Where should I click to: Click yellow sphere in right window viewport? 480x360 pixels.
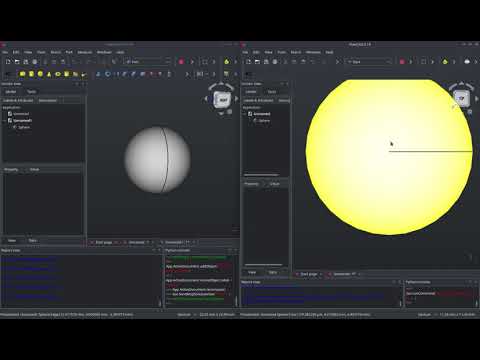[389, 157]
